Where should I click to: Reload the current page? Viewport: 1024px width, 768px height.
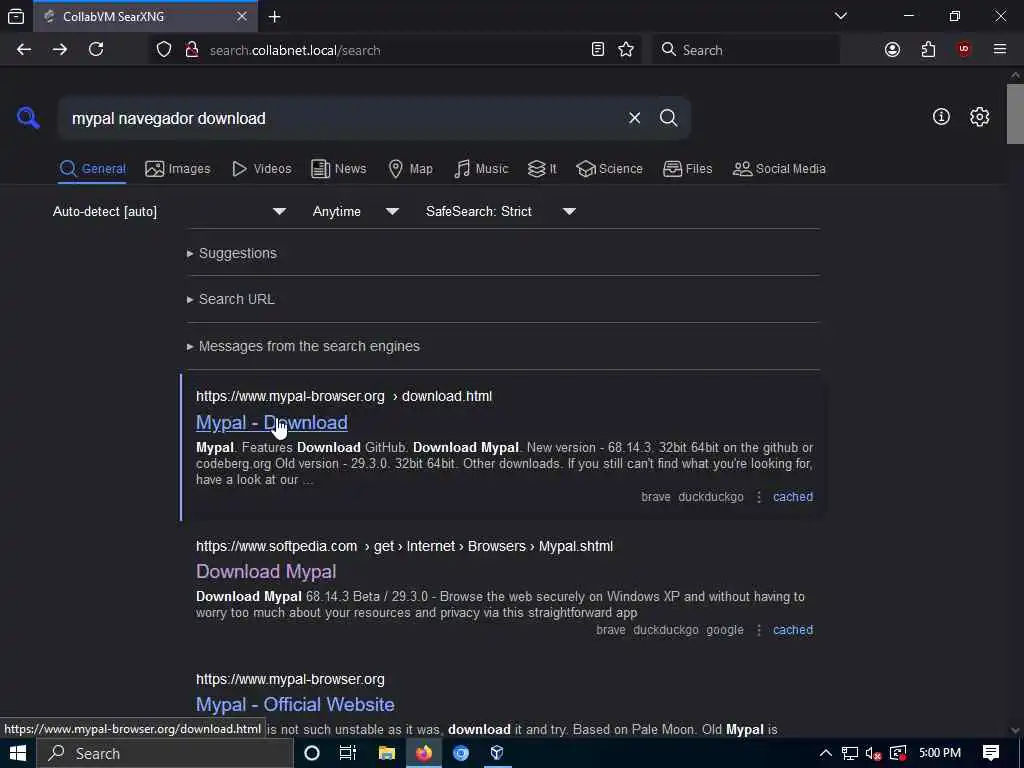96,50
